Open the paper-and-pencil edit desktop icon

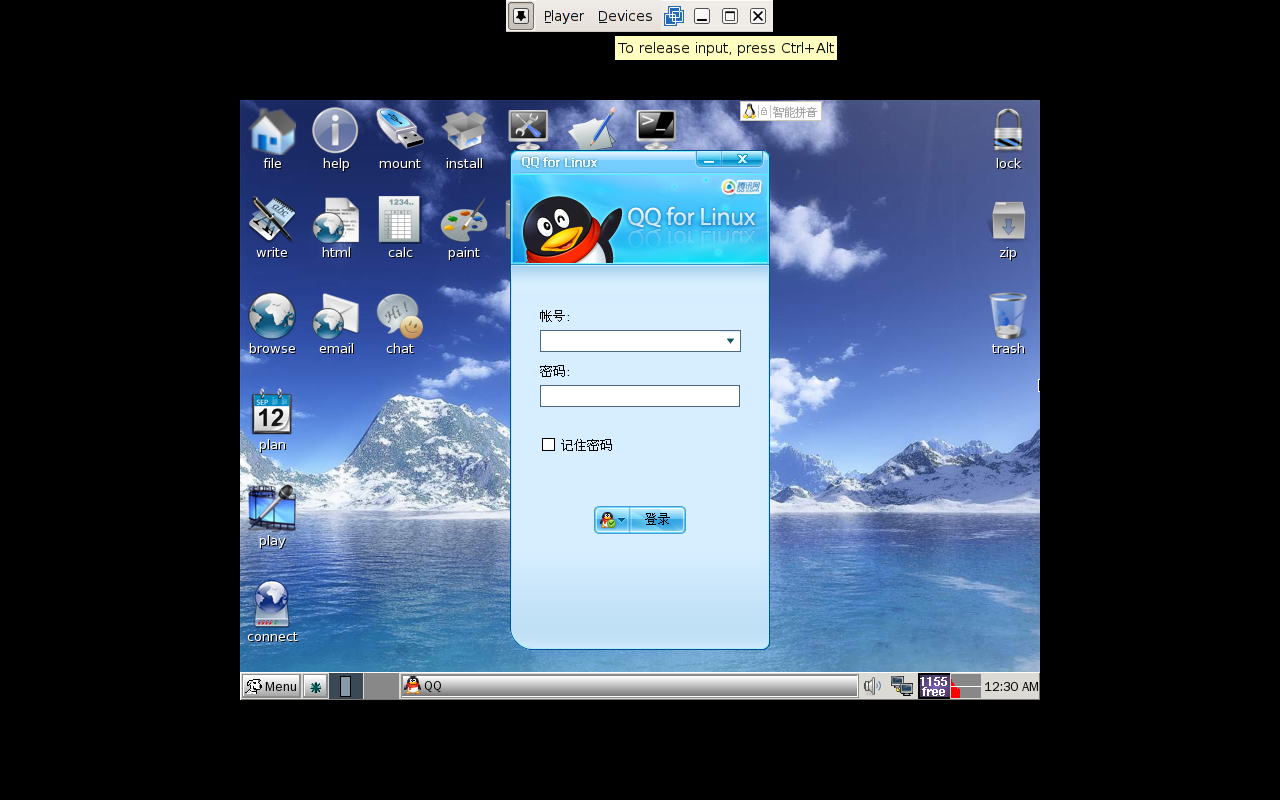point(592,130)
